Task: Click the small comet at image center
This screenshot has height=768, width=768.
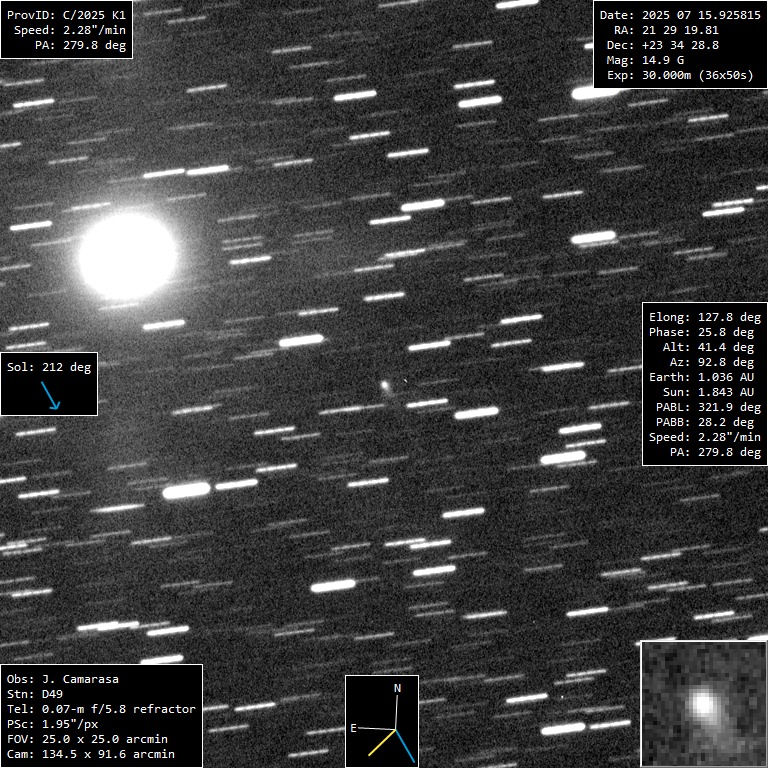Action: (x=386, y=386)
